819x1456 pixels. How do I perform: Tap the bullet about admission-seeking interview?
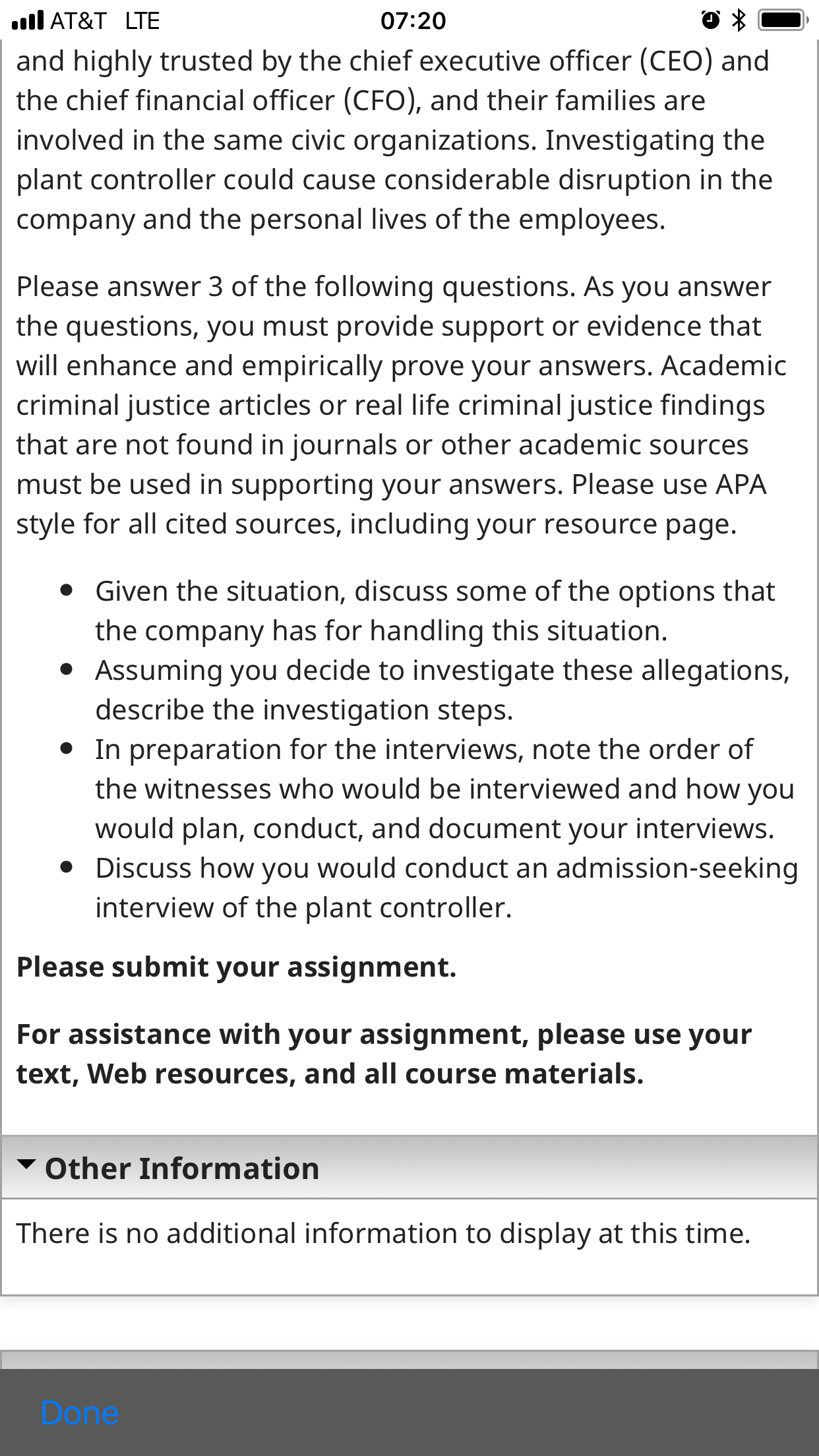446,888
